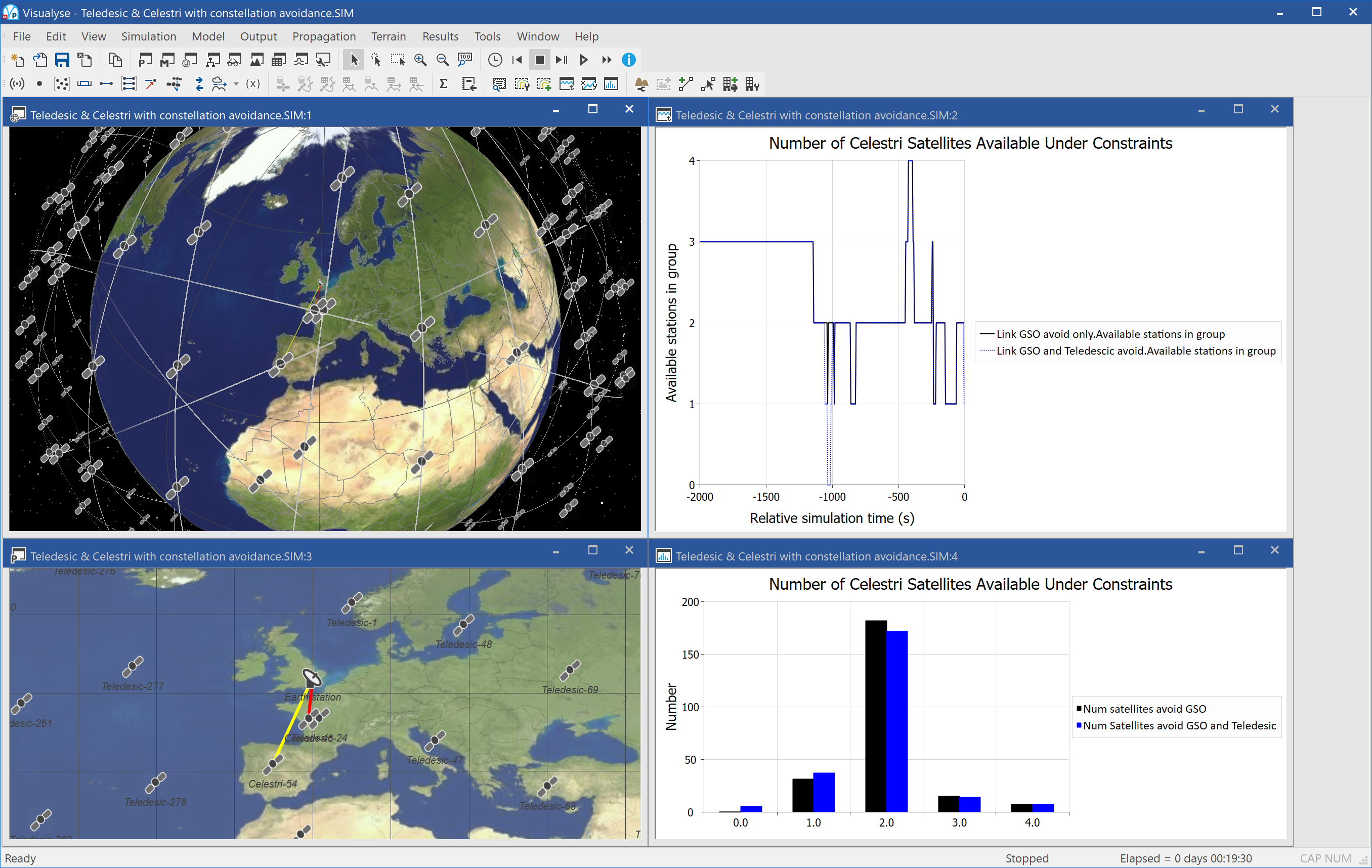Open the table view toolbar icon

279,60
